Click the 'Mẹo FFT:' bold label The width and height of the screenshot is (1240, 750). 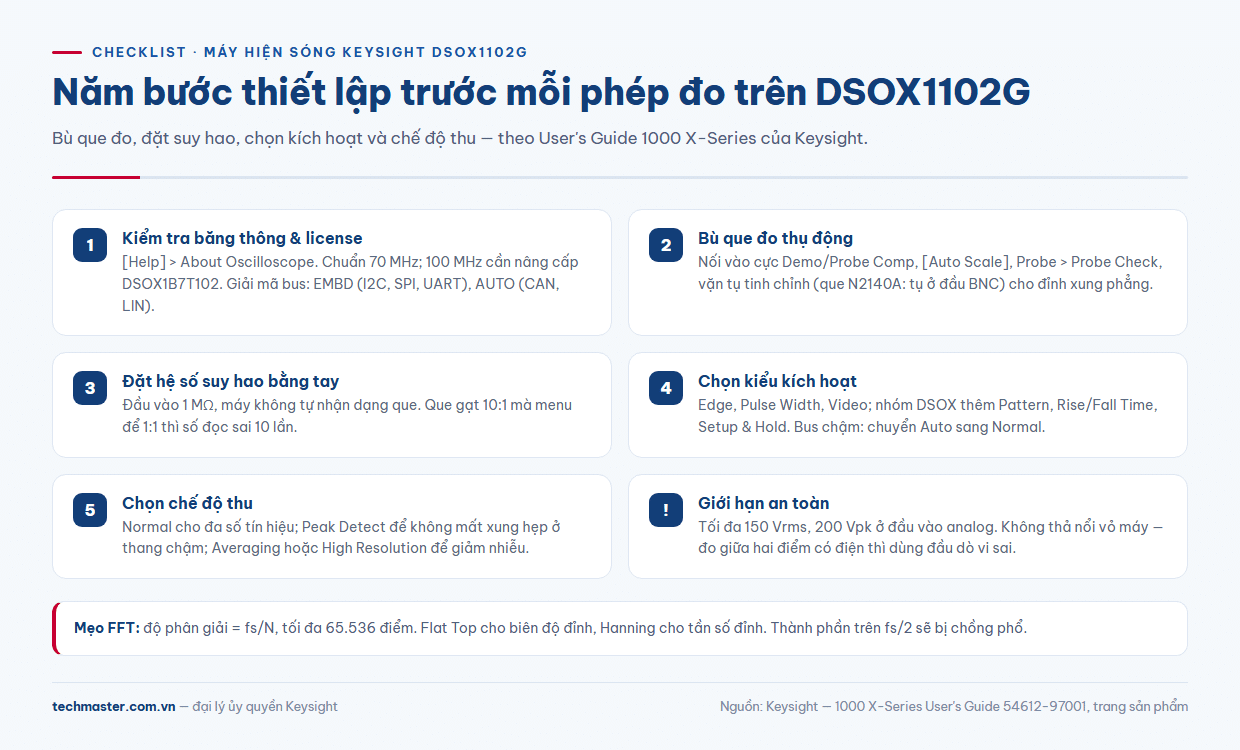[x=107, y=628]
